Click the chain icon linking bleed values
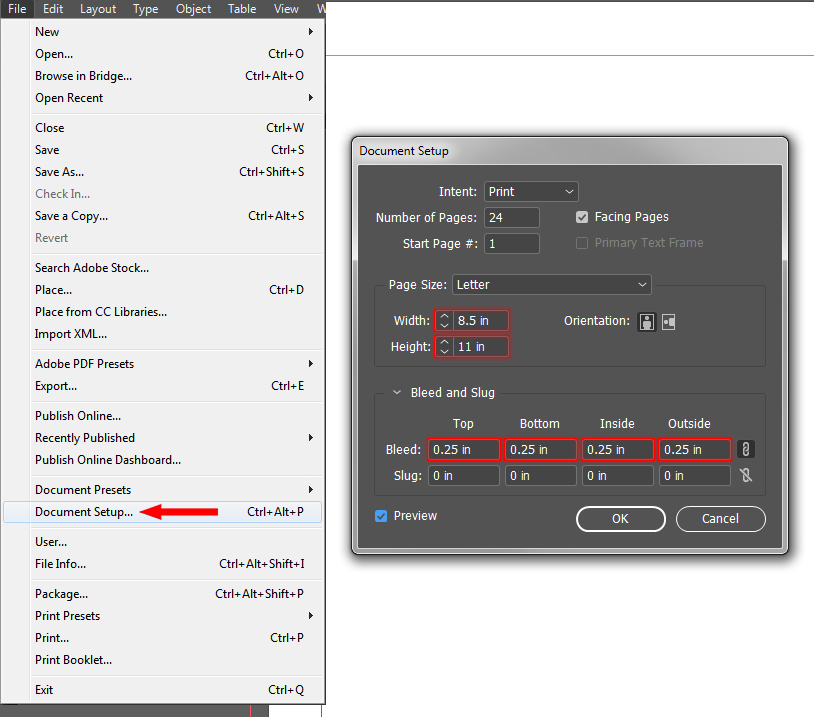 [x=745, y=449]
